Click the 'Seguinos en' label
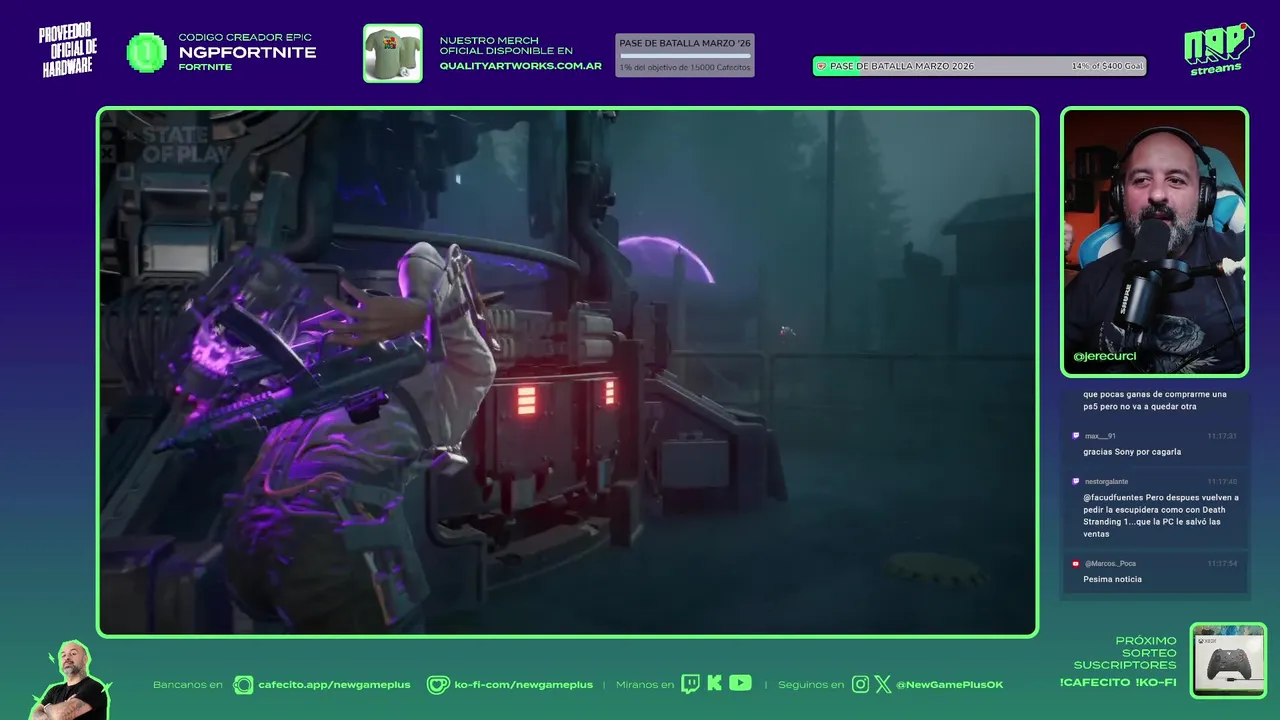Viewport: 1280px width, 720px height. (811, 685)
